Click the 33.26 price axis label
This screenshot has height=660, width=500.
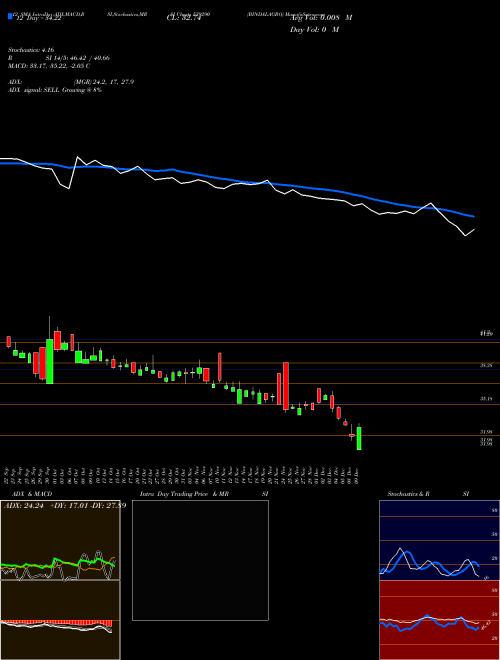(486, 366)
